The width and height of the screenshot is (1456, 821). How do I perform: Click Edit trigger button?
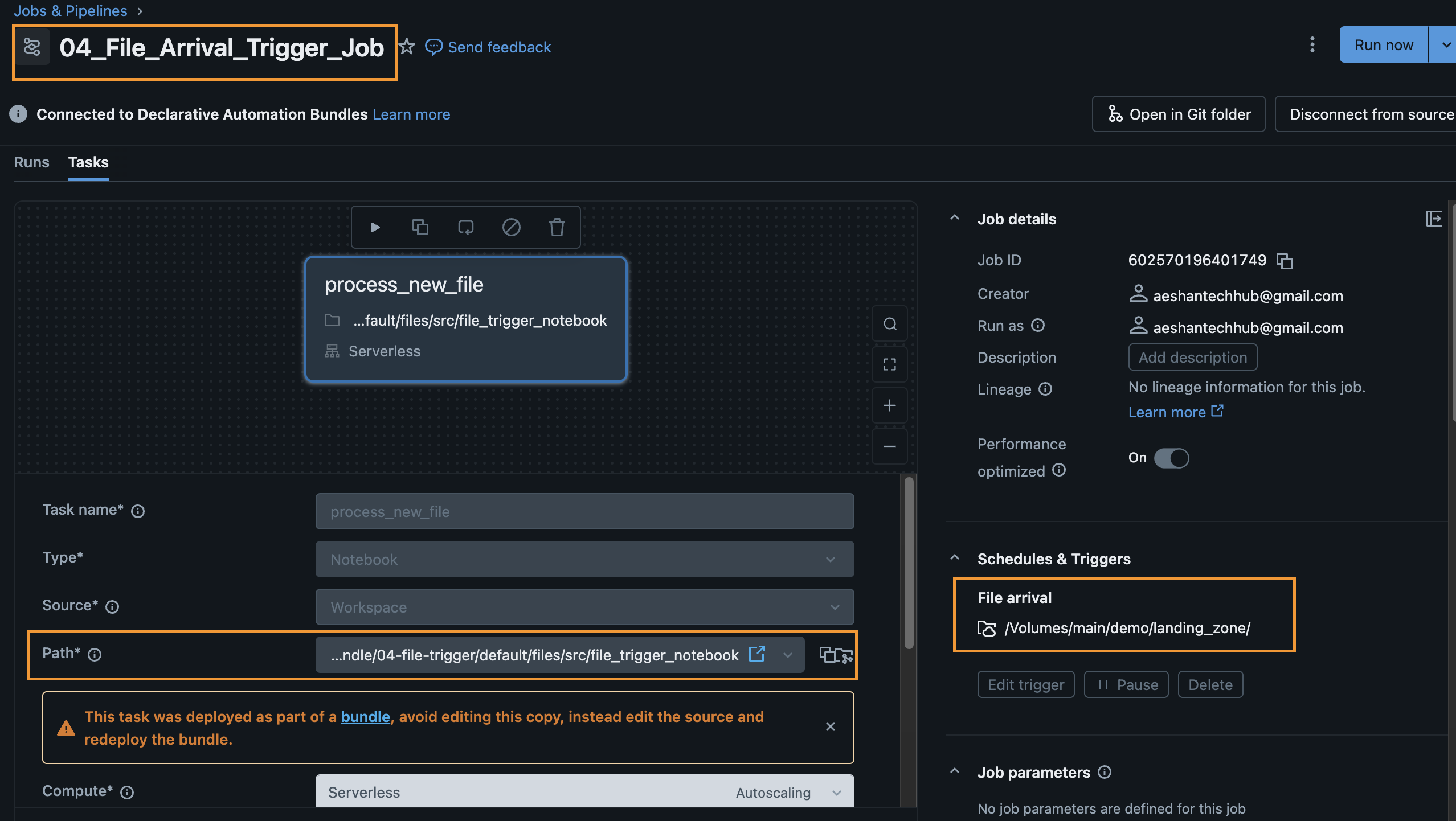[1026, 685]
